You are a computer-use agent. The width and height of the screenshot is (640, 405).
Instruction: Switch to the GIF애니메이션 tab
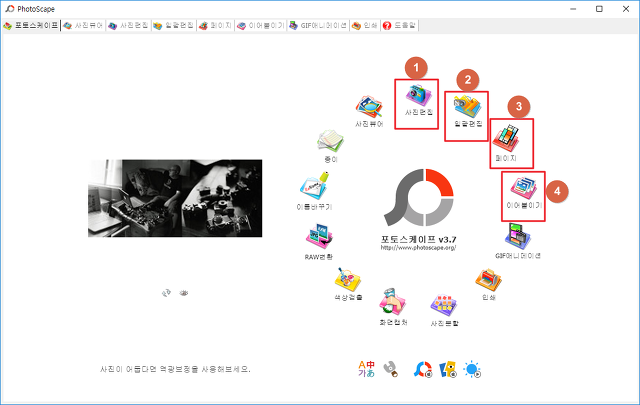pyautogui.click(x=318, y=25)
